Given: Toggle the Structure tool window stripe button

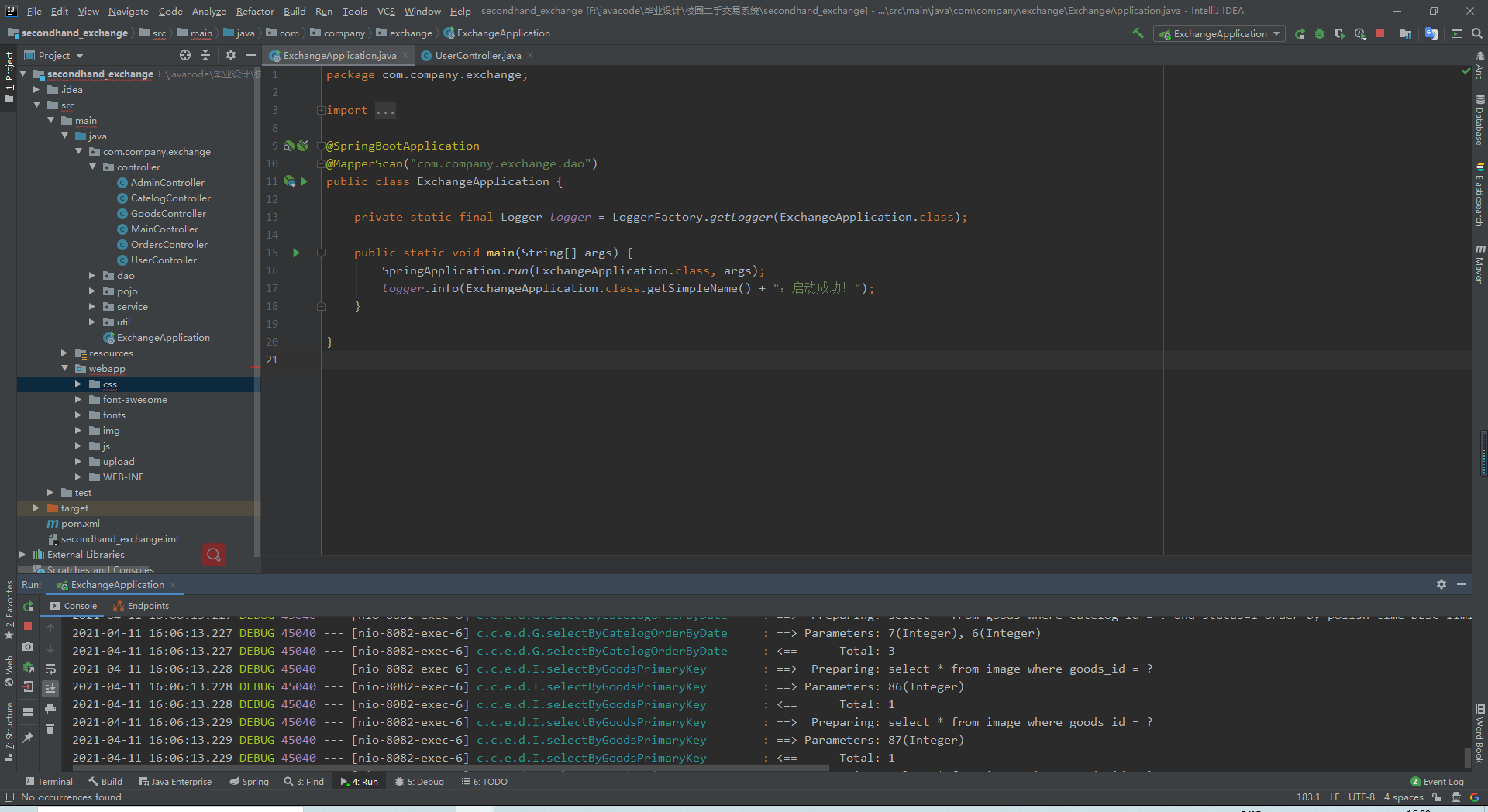Looking at the screenshot, I should coord(9,731).
